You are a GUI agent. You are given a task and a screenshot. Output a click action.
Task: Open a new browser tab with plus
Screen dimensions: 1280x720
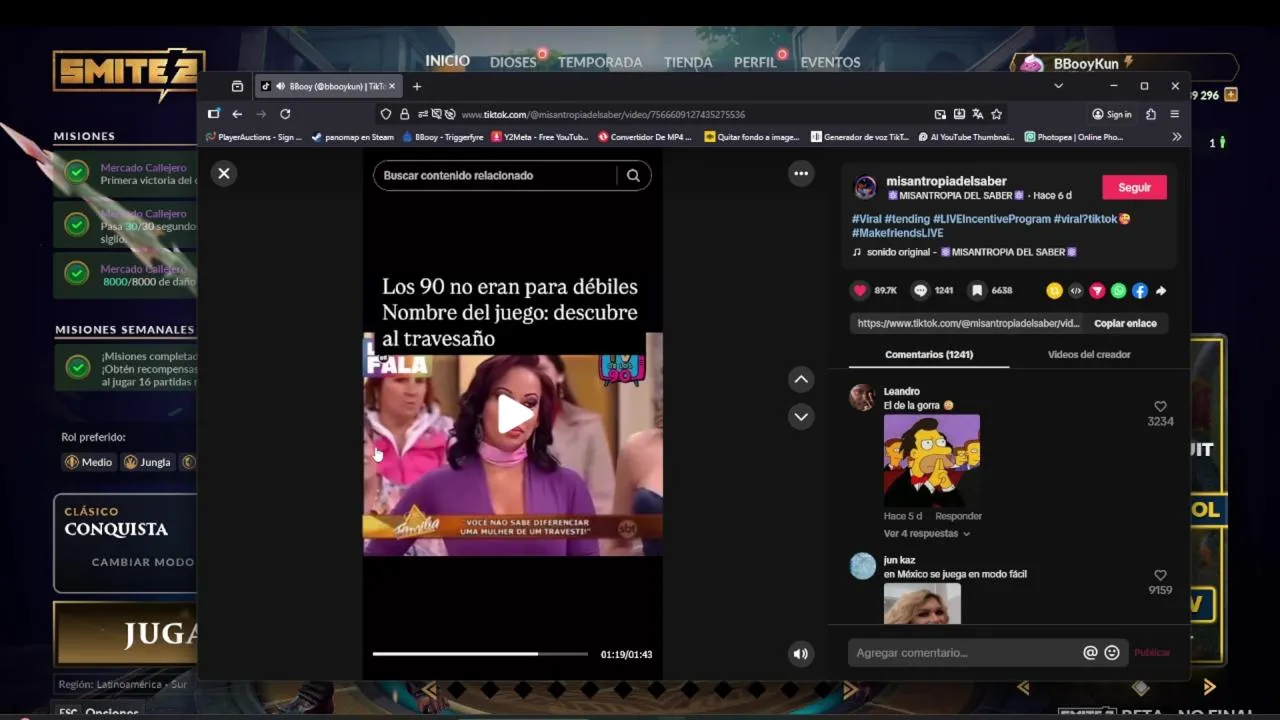[x=417, y=86]
